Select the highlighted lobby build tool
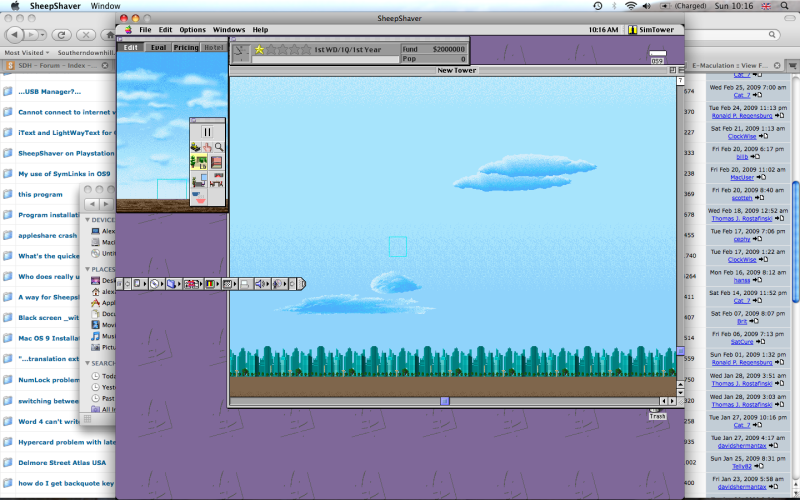The image size is (800, 500). (x=199, y=162)
